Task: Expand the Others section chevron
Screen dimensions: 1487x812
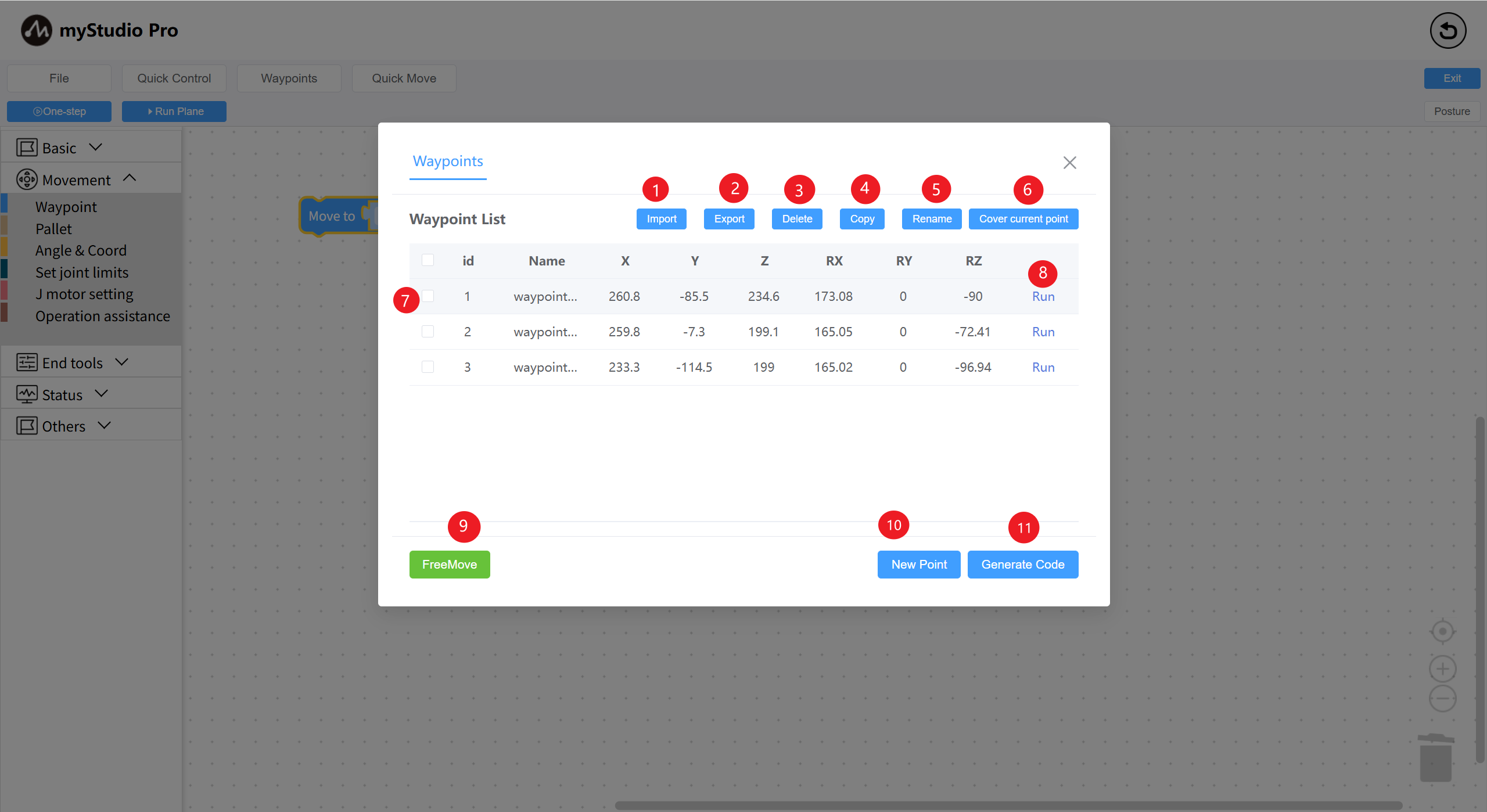Action: 104,426
